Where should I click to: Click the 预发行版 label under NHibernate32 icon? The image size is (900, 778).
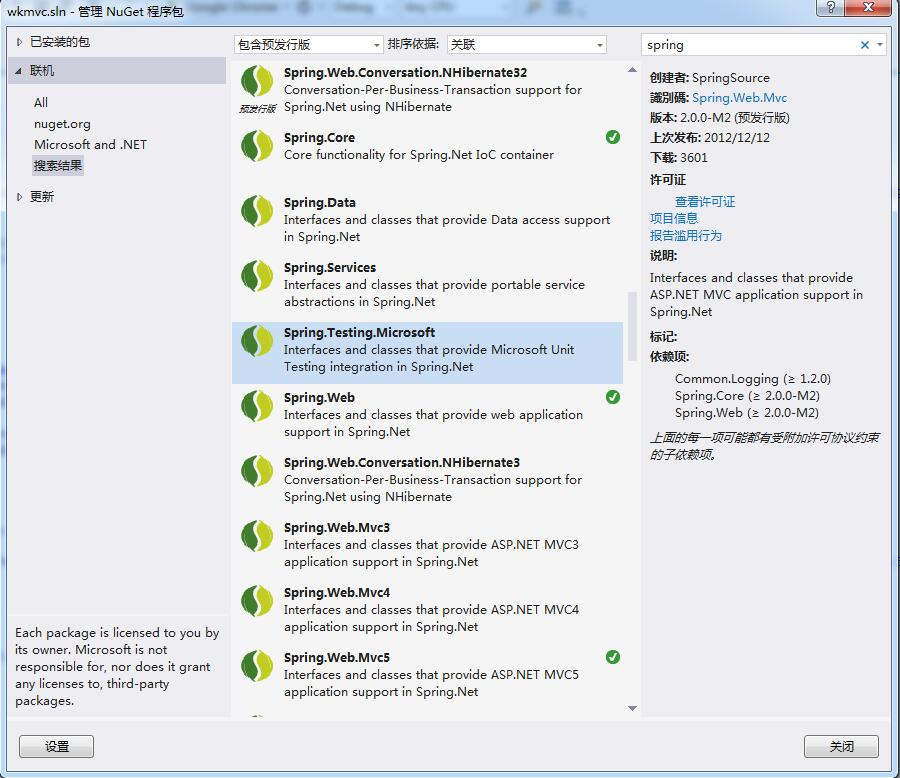pyautogui.click(x=258, y=109)
